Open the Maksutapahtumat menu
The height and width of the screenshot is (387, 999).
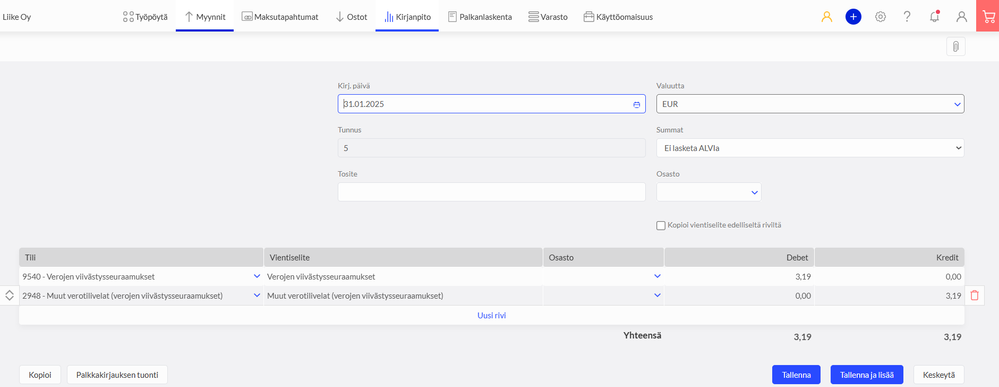click(x=280, y=17)
